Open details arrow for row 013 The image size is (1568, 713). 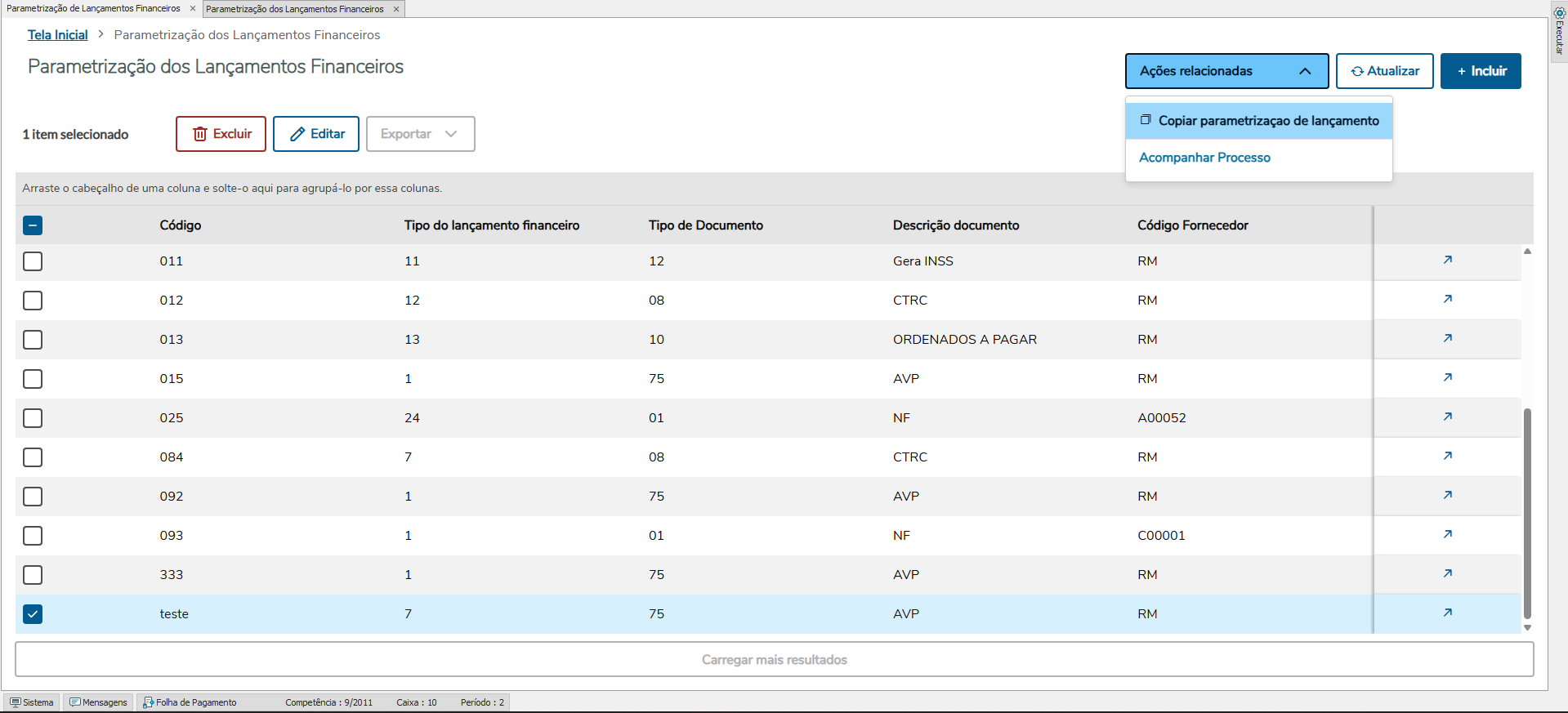click(1447, 339)
